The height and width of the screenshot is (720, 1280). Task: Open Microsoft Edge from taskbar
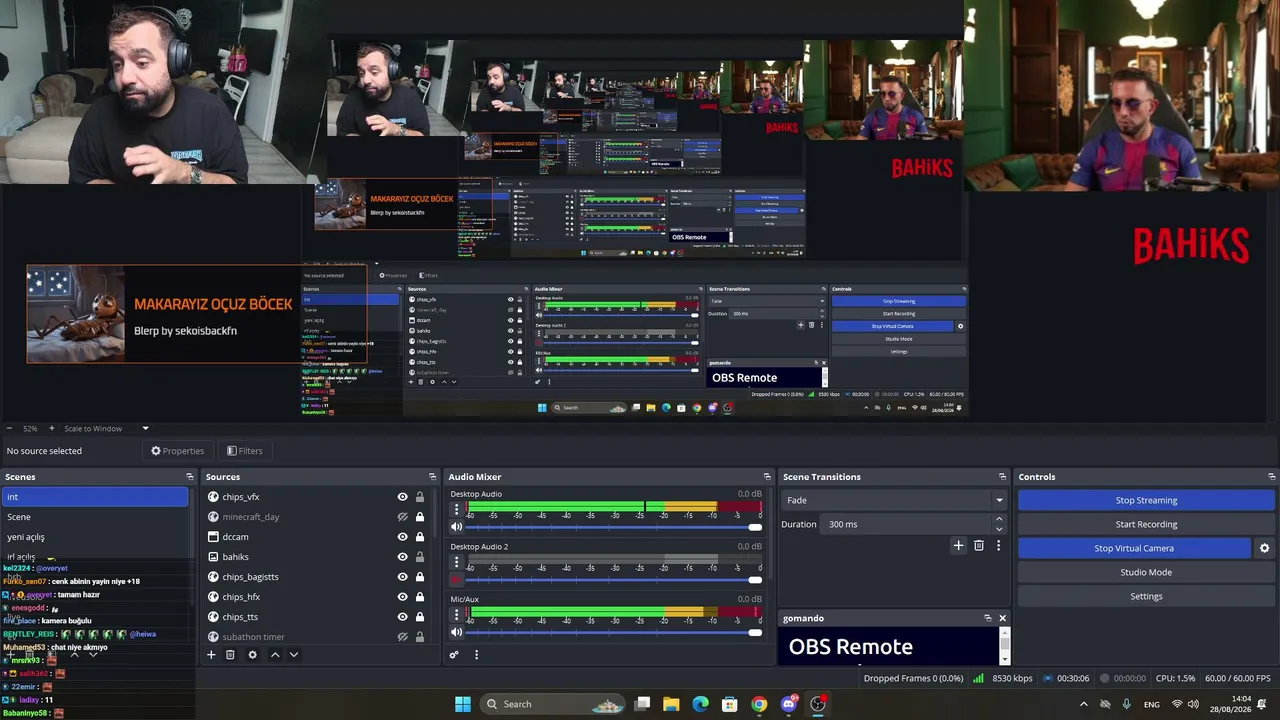click(700, 704)
